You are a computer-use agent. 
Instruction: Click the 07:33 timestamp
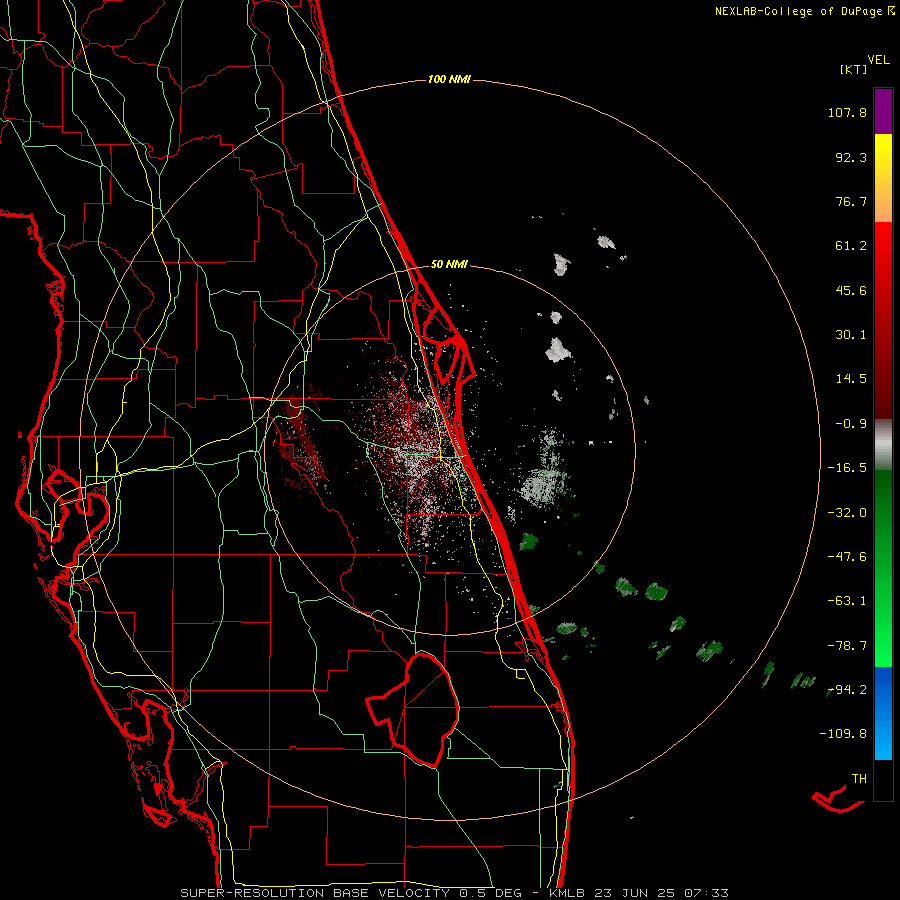(706, 893)
